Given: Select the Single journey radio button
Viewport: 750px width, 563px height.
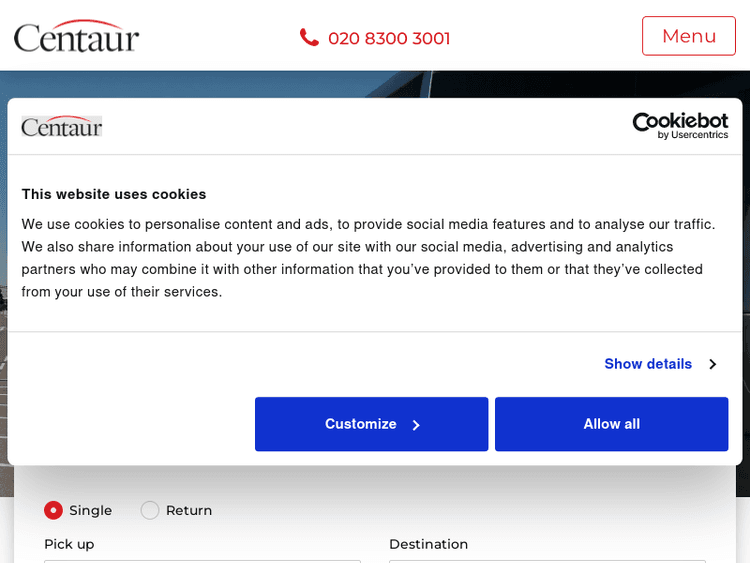Looking at the screenshot, I should tap(53, 510).
